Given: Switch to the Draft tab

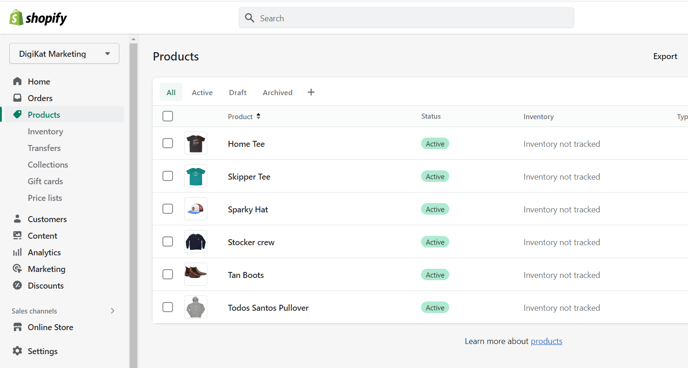Looking at the screenshot, I should (x=237, y=93).
